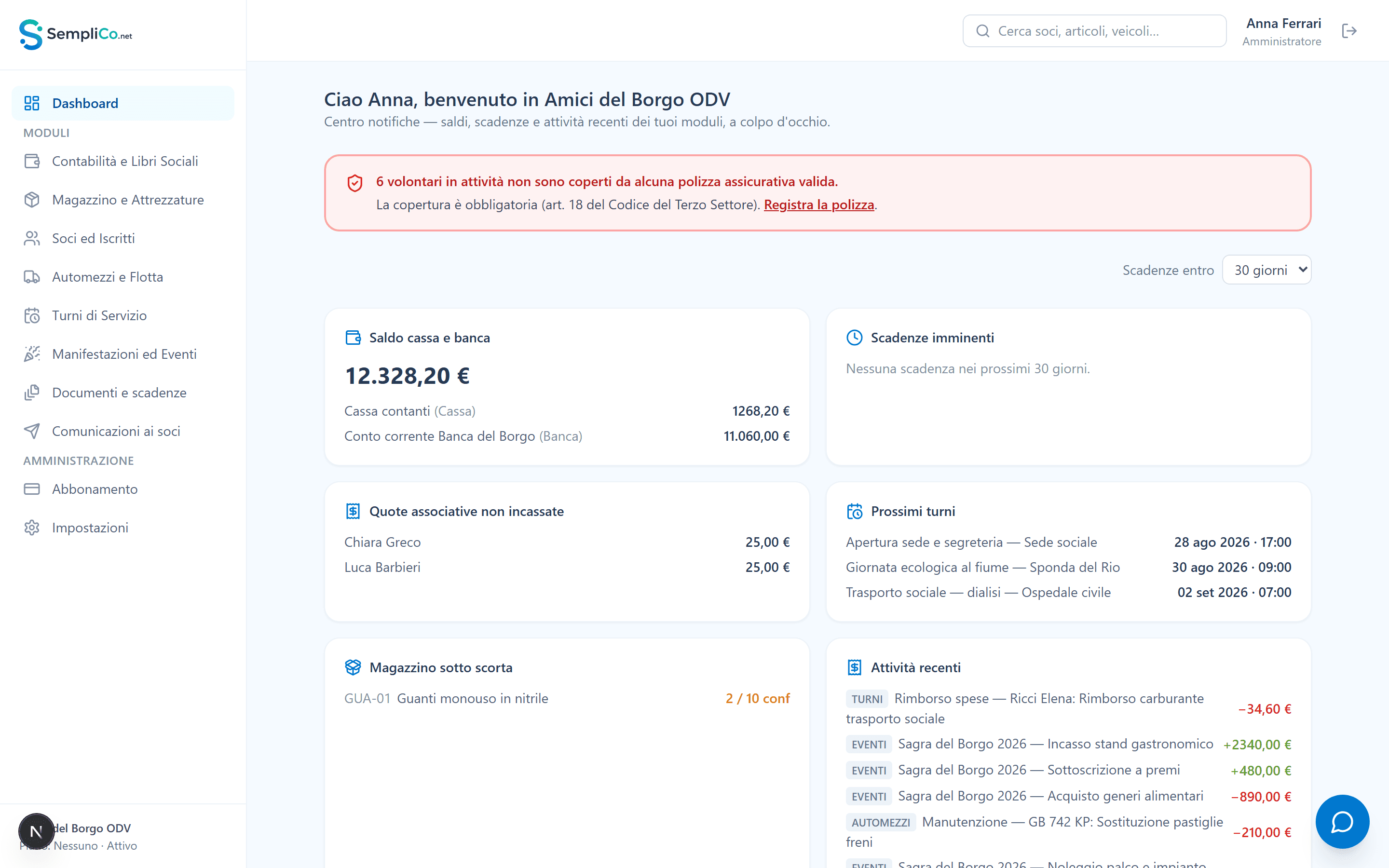The image size is (1389, 868).
Task: Click the Impostazioni gear icon
Action: click(31, 528)
